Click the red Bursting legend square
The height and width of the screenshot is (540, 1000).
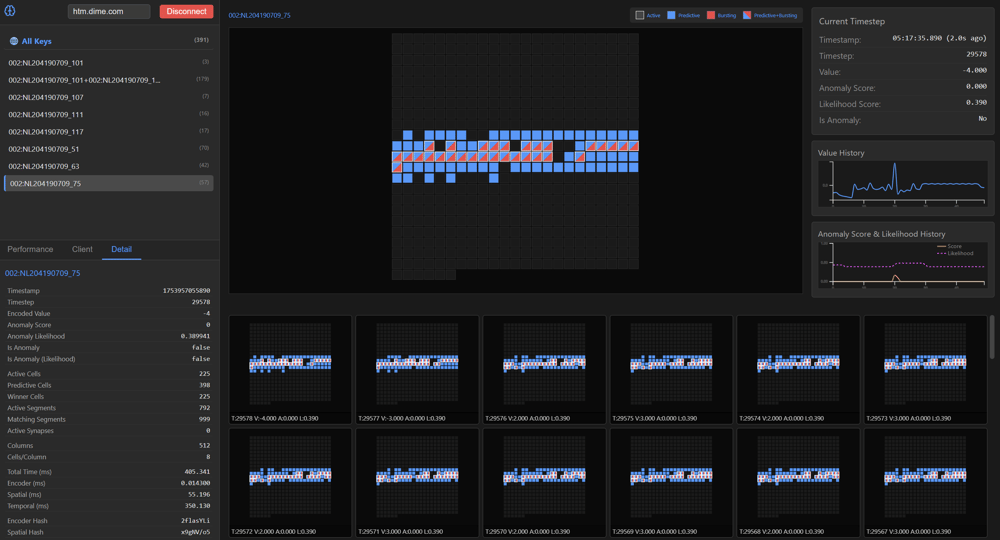[711, 15]
